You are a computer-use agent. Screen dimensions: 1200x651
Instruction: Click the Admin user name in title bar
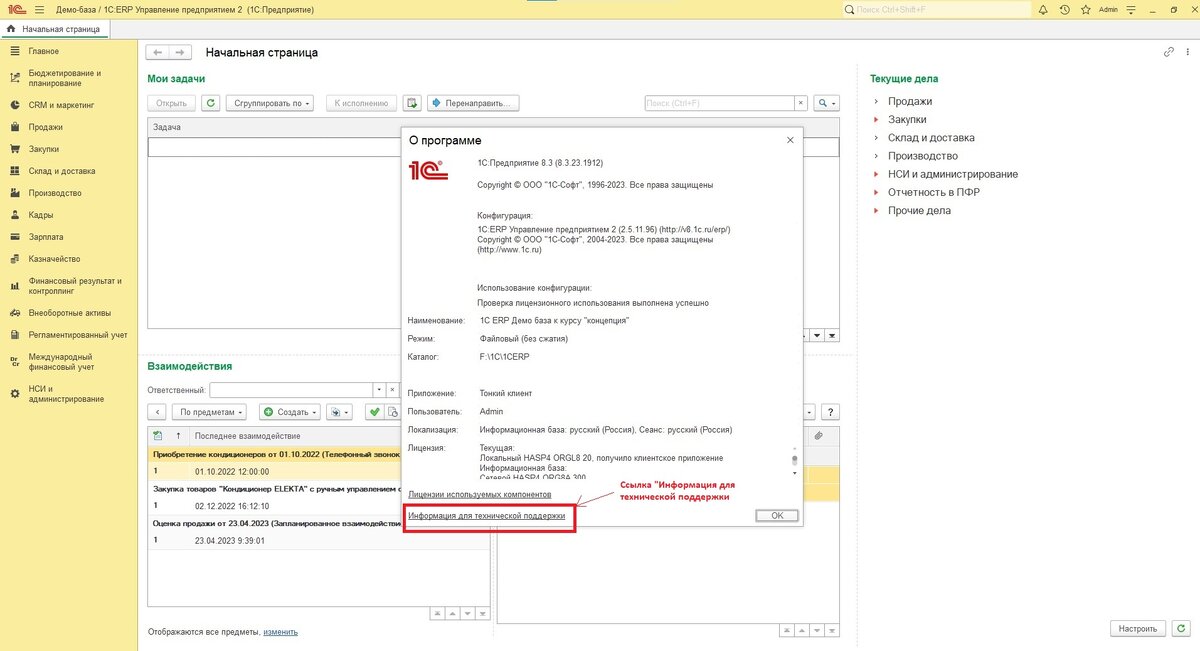(x=1108, y=9)
